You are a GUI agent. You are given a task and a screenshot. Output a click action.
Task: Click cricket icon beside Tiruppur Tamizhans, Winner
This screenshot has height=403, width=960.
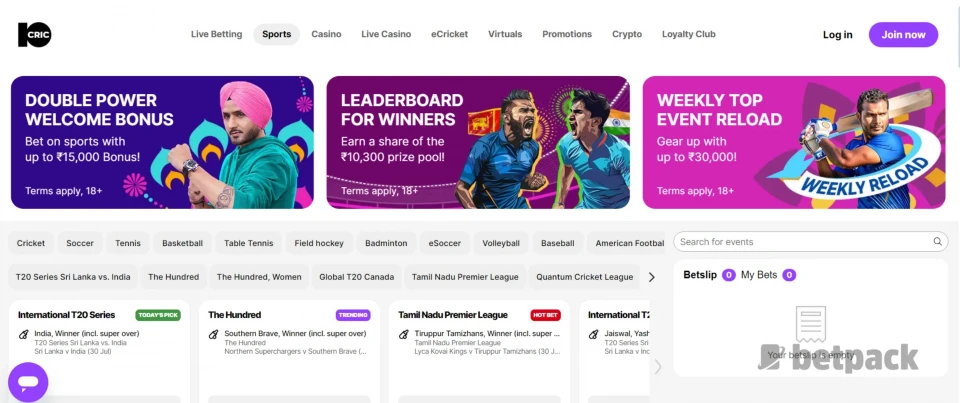[403, 334]
